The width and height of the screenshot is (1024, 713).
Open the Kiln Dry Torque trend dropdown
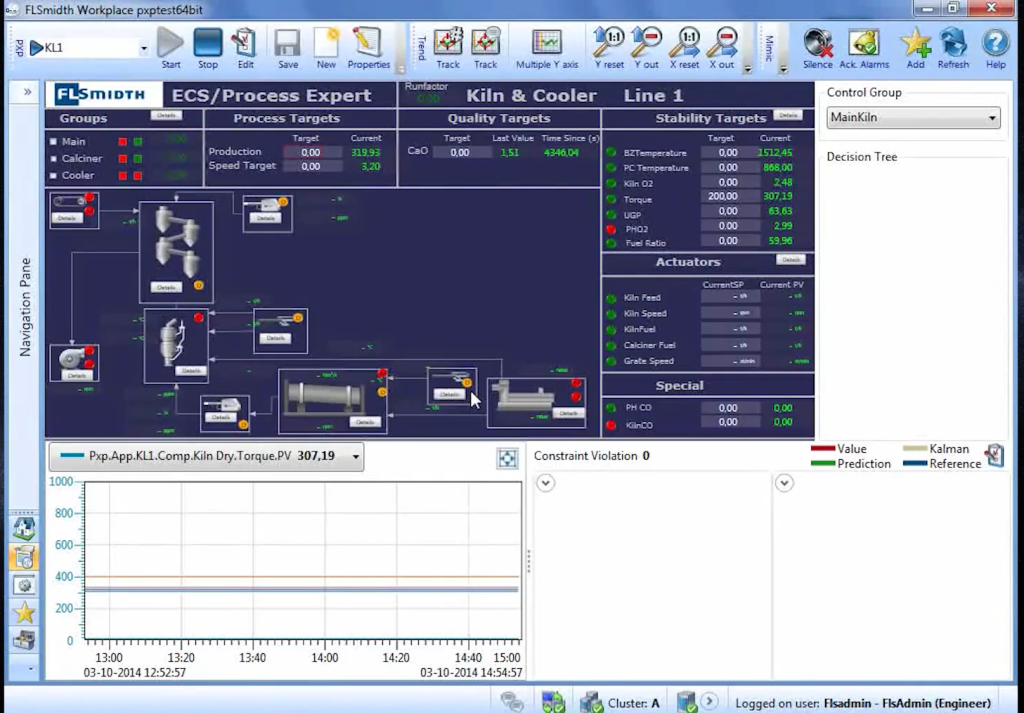coord(354,456)
